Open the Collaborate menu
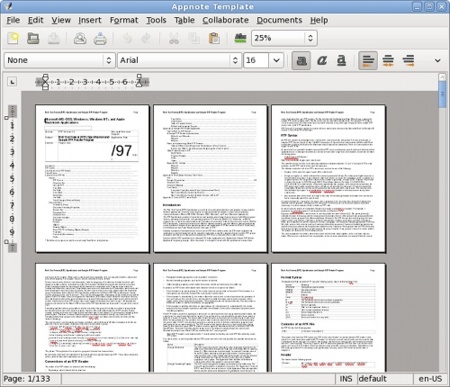This screenshot has height=387, width=450. 226,20
